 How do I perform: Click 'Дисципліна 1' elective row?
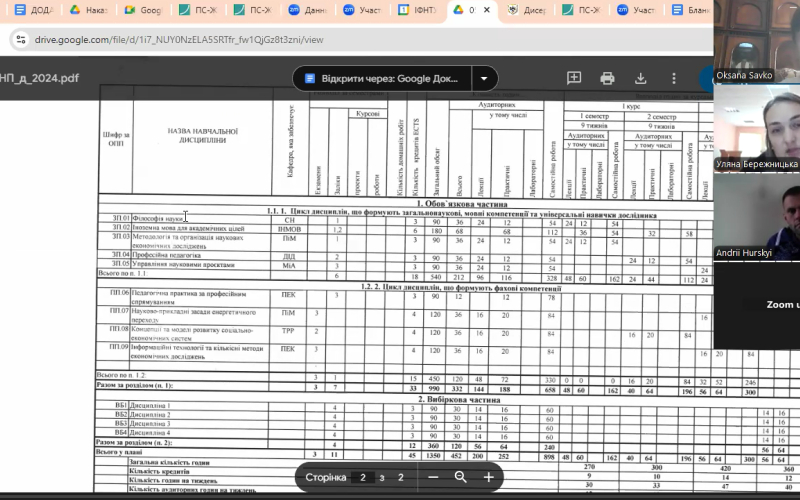149,406
